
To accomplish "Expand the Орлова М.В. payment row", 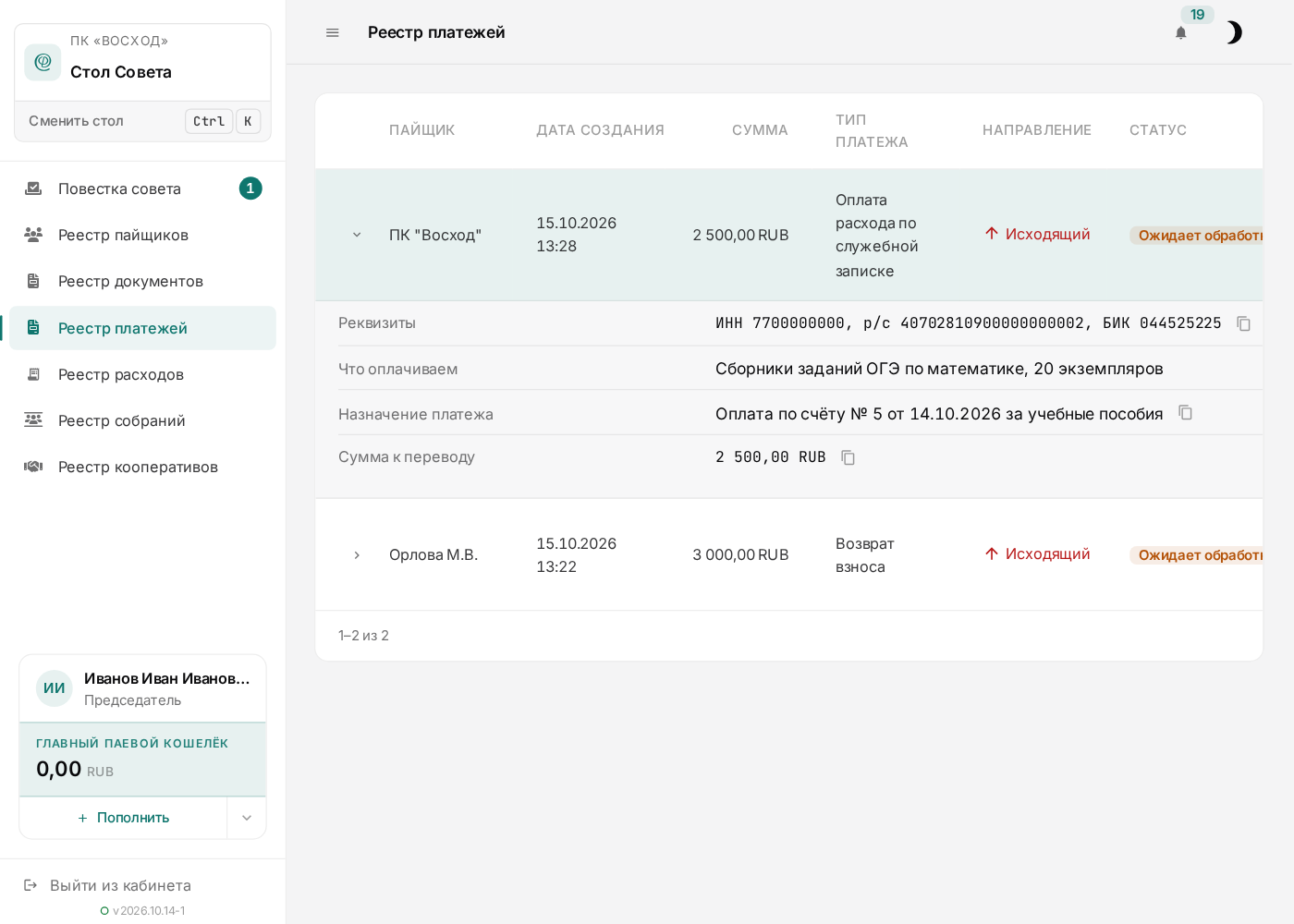I will [357, 555].
